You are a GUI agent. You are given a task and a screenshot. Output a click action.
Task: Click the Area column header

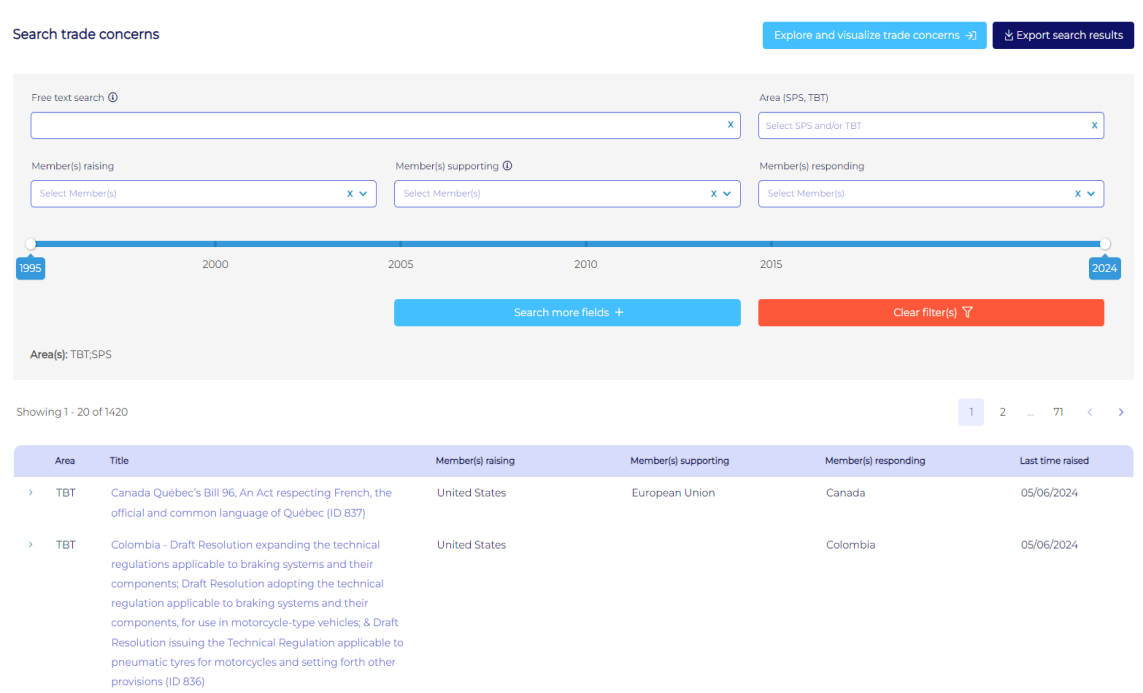pyautogui.click(x=65, y=461)
